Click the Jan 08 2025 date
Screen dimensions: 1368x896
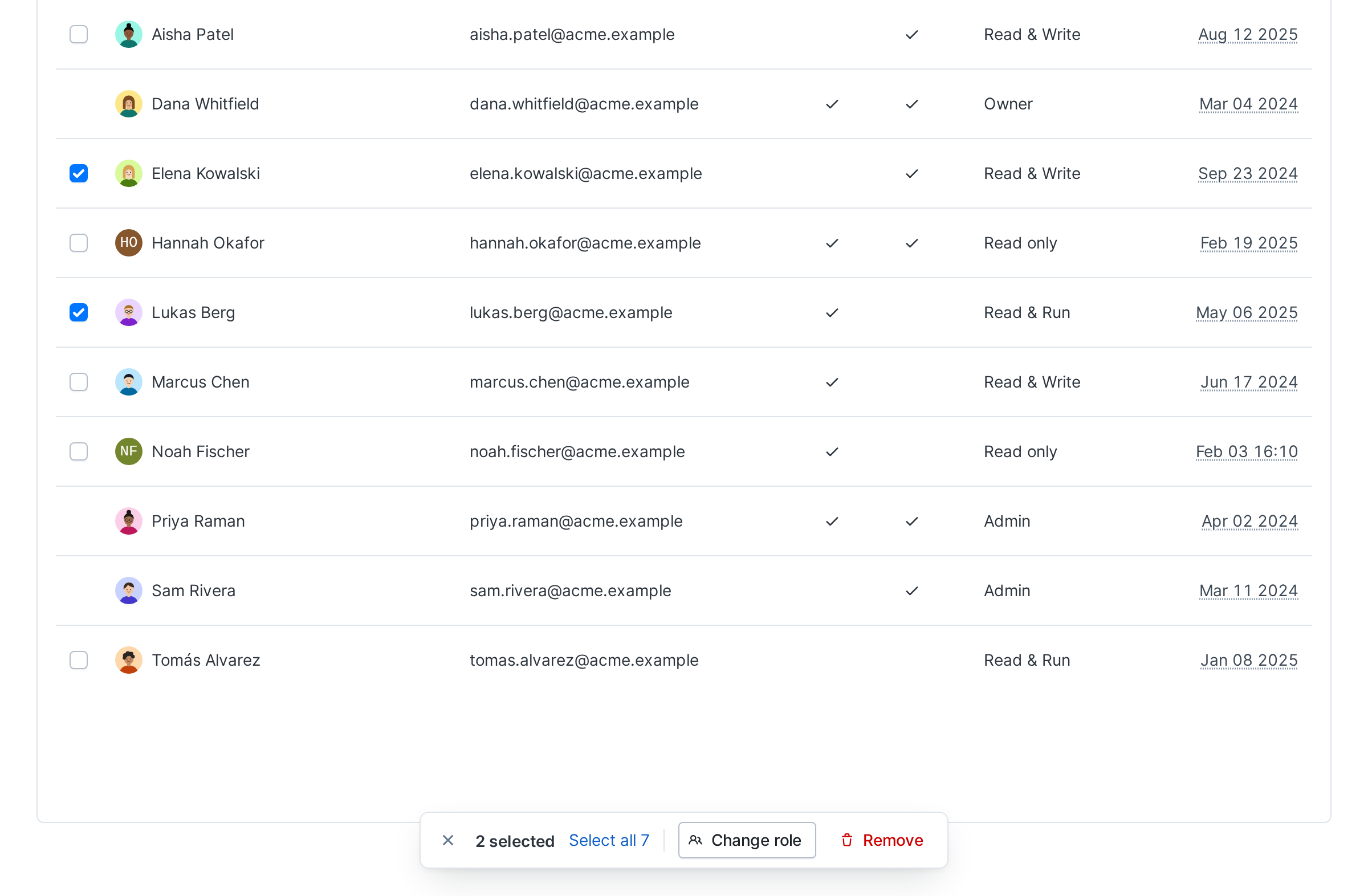coord(1249,661)
